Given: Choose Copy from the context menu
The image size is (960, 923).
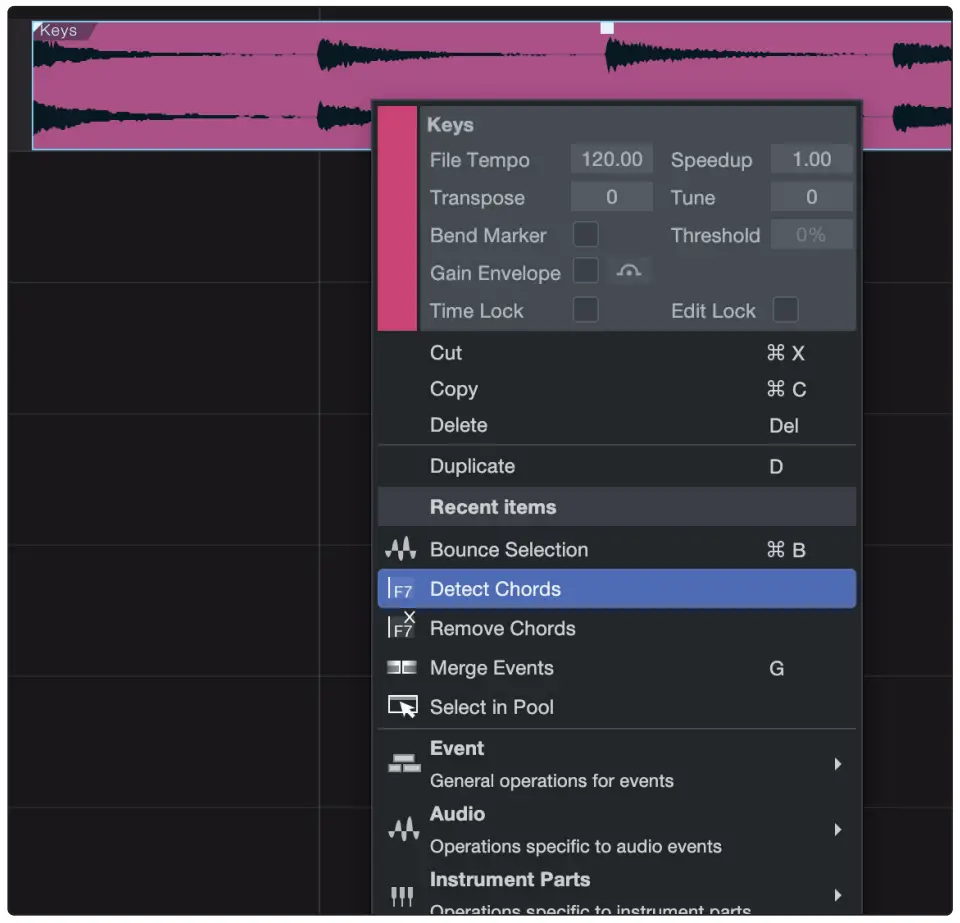Looking at the screenshot, I should pos(617,389).
